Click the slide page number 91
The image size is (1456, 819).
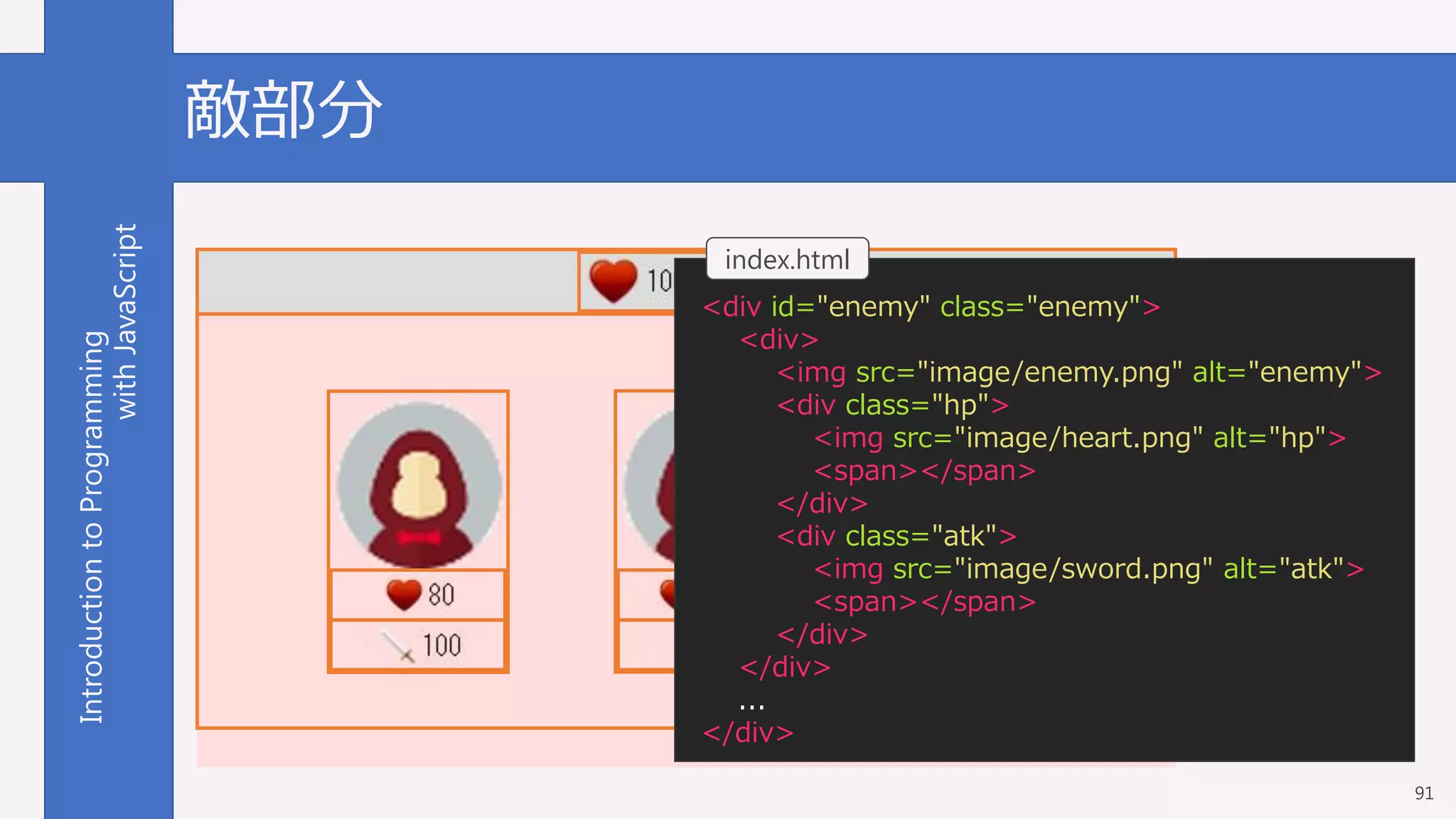1423,793
